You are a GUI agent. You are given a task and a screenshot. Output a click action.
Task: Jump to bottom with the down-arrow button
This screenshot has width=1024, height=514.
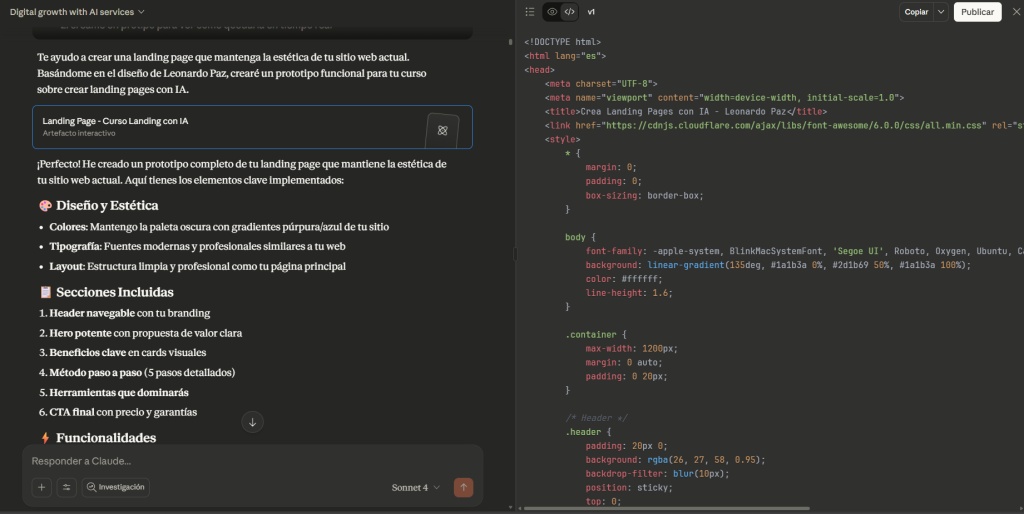(x=252, y=422)
